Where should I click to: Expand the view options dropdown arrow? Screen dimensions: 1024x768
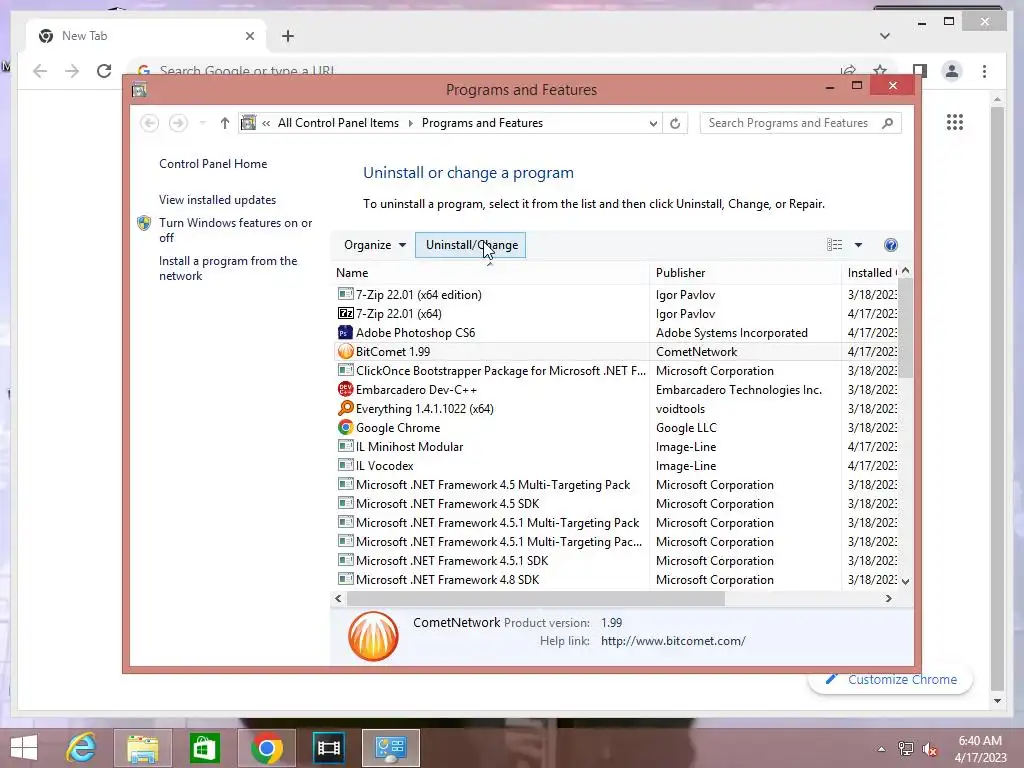coord(858,245)
